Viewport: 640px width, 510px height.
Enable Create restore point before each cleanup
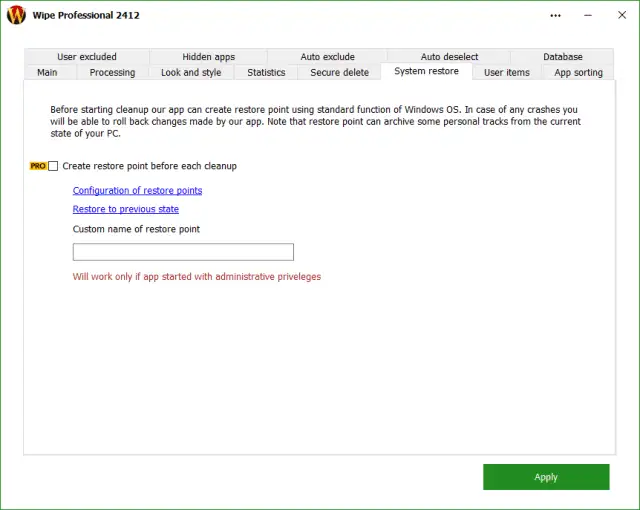pyautogui.click(x=53, y=166)
